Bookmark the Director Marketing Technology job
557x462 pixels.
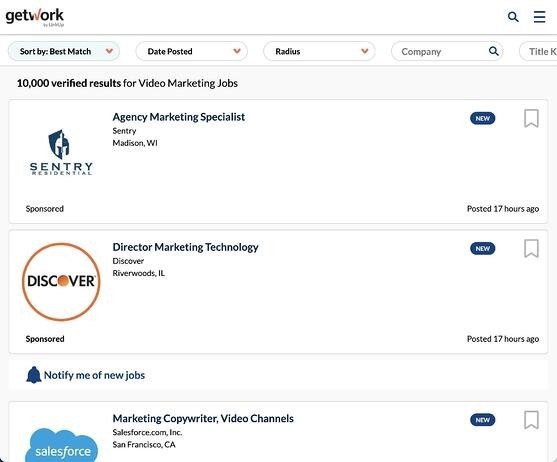tap(531, 248)
